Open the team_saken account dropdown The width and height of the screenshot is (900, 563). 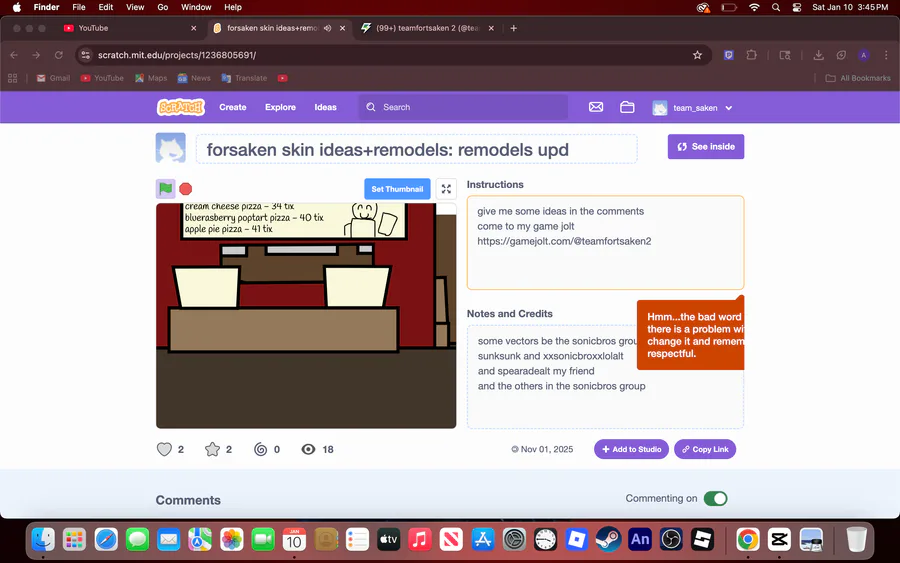pos(692,108)
